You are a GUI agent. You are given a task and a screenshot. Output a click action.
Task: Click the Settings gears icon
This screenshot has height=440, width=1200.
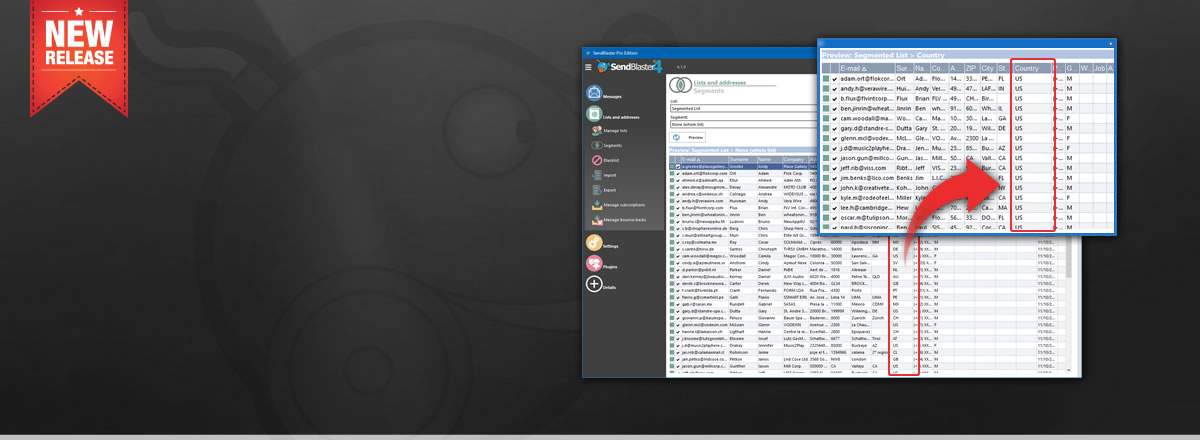click(594, 243)
